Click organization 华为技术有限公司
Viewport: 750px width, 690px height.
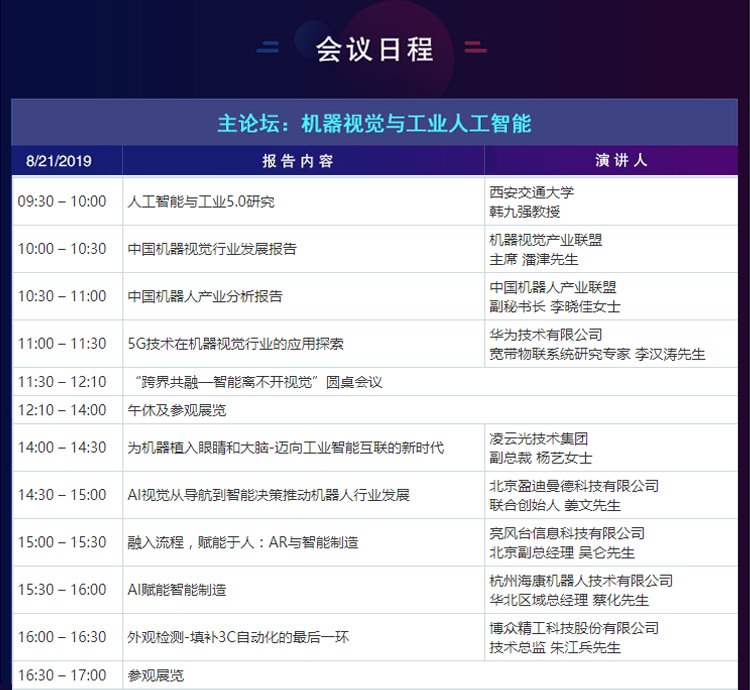(x=545, y=334)
